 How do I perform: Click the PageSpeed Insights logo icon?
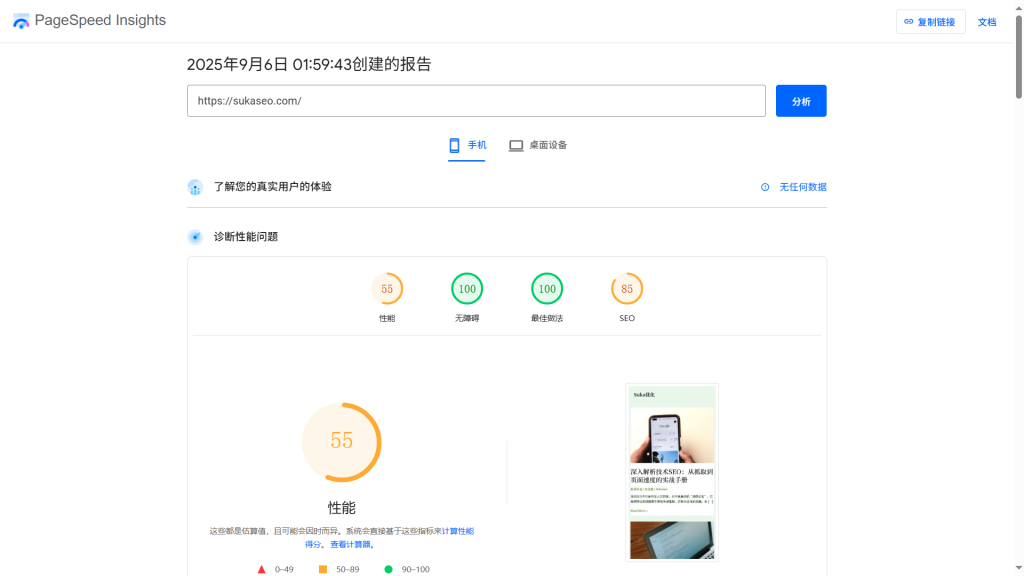click(21, 21)
